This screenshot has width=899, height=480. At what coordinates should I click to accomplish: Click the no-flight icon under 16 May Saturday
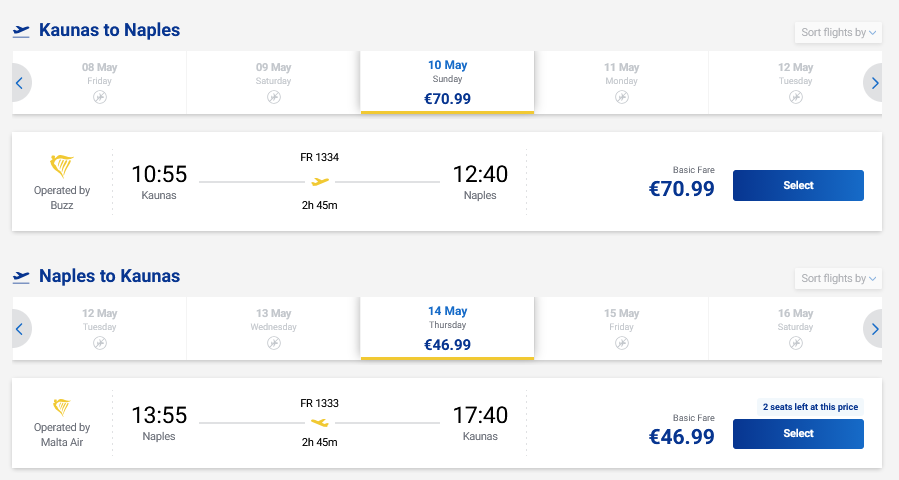click(x=795, y=343)
